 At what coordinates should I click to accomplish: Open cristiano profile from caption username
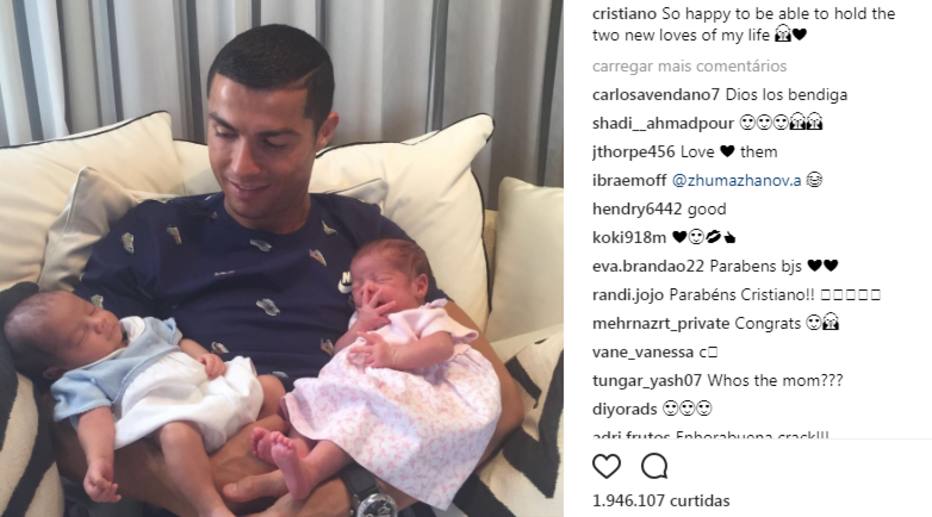click(624, 14)
